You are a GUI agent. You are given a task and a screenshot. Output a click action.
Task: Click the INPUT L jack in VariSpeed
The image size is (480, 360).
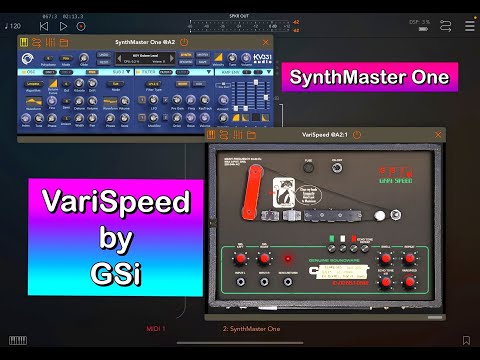pyautogui.click(x=240, y=282)
